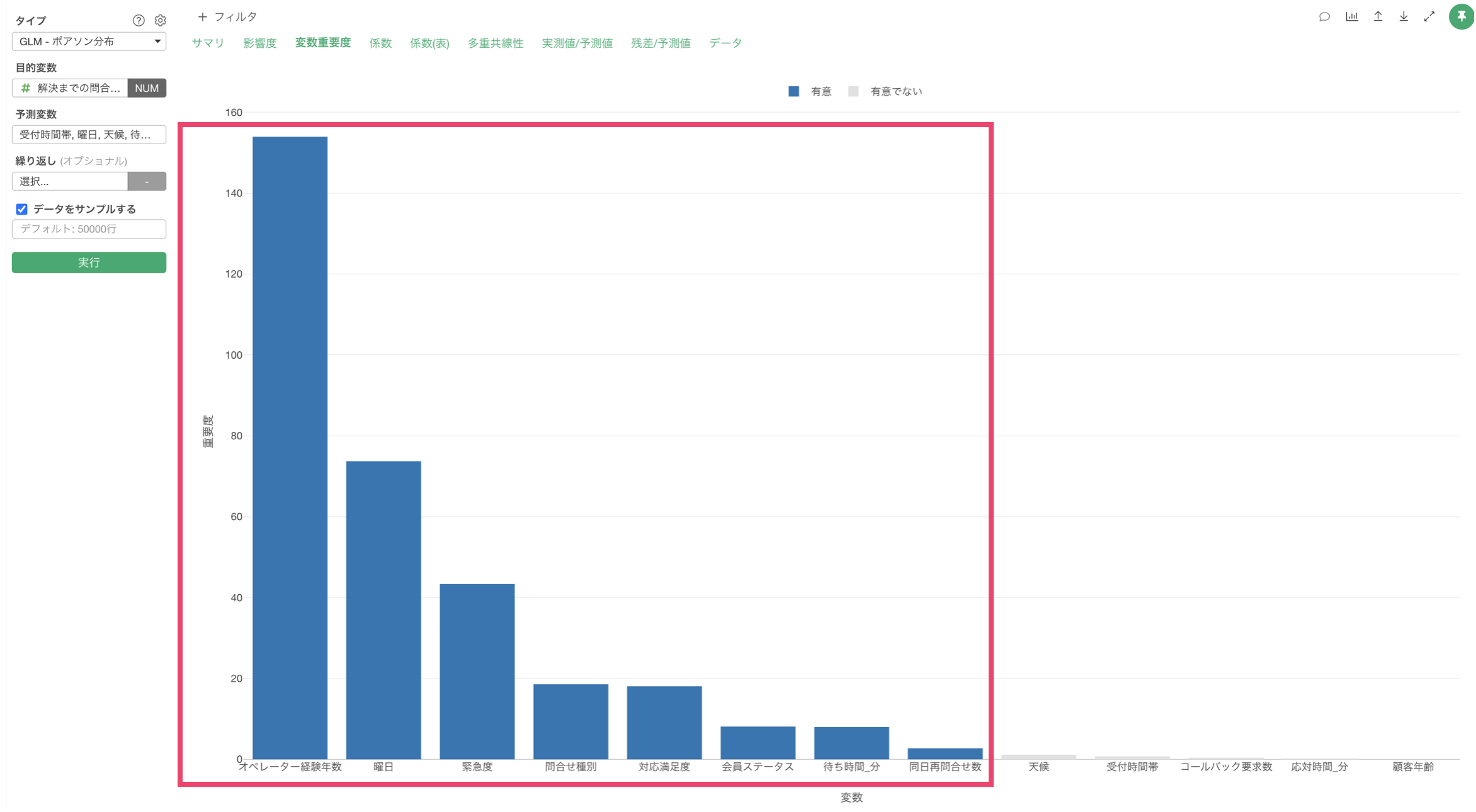Image resolution: width=1476 pixels, height=812 pixels.
Task: Open the 実測値/予測値 tab
Action: click(x=577, y=43)
